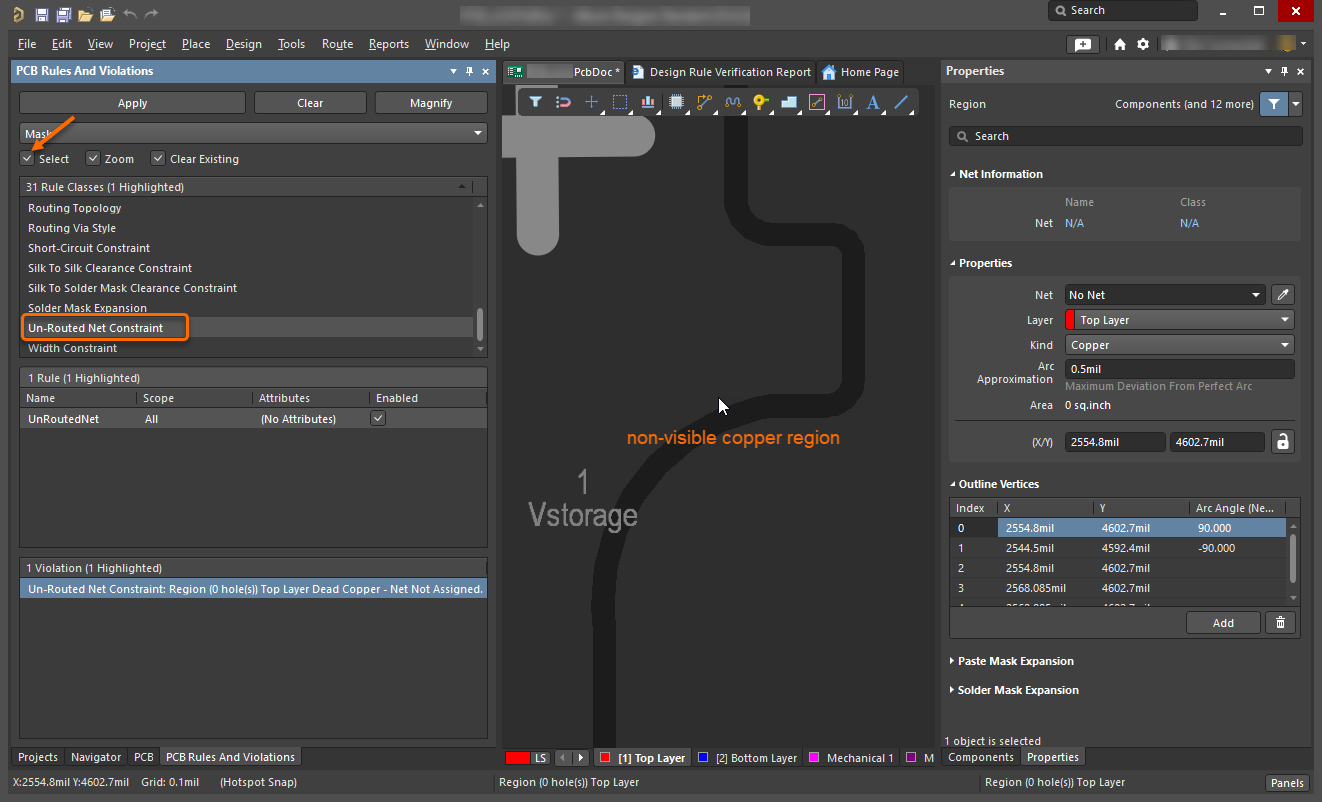Viewport: 1322px width, 802px height.
Task: Open the Reports menu
Action: (388, 44)
